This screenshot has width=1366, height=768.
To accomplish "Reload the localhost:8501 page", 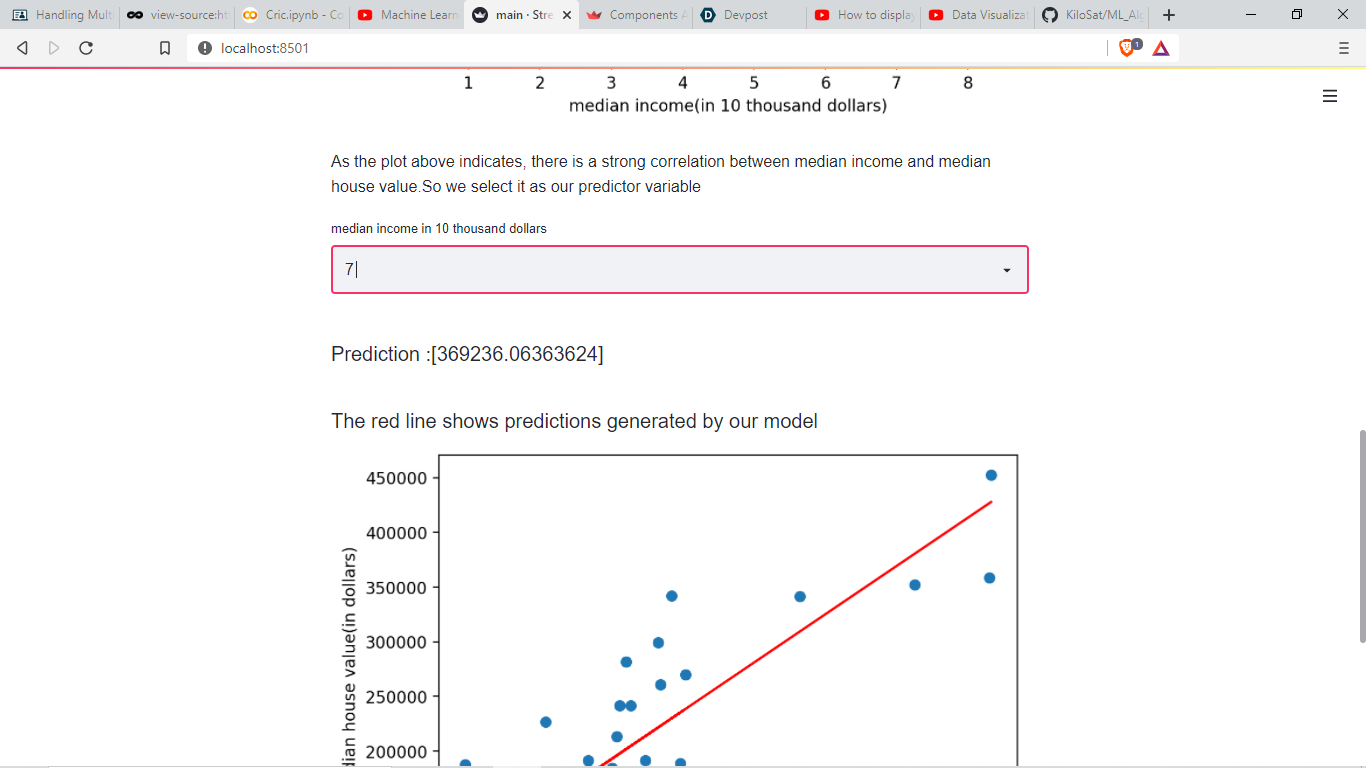I will [86, 47].
